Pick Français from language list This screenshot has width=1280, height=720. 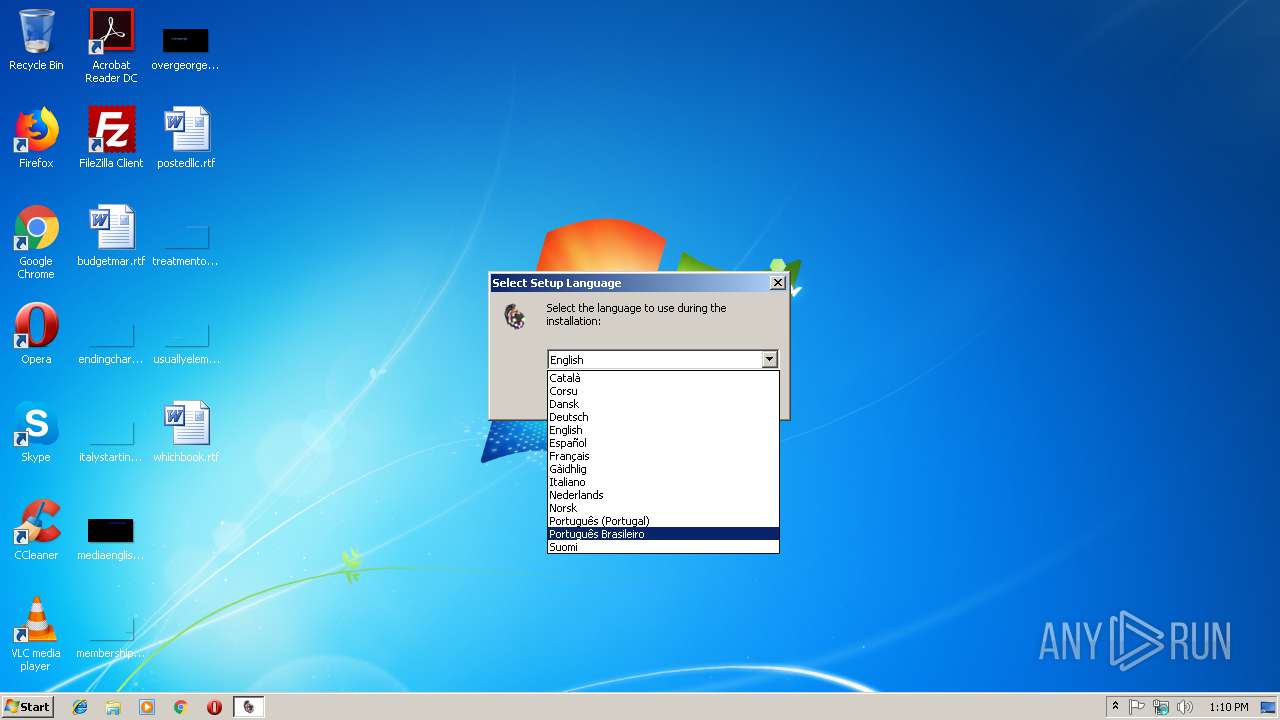(663, 456)
